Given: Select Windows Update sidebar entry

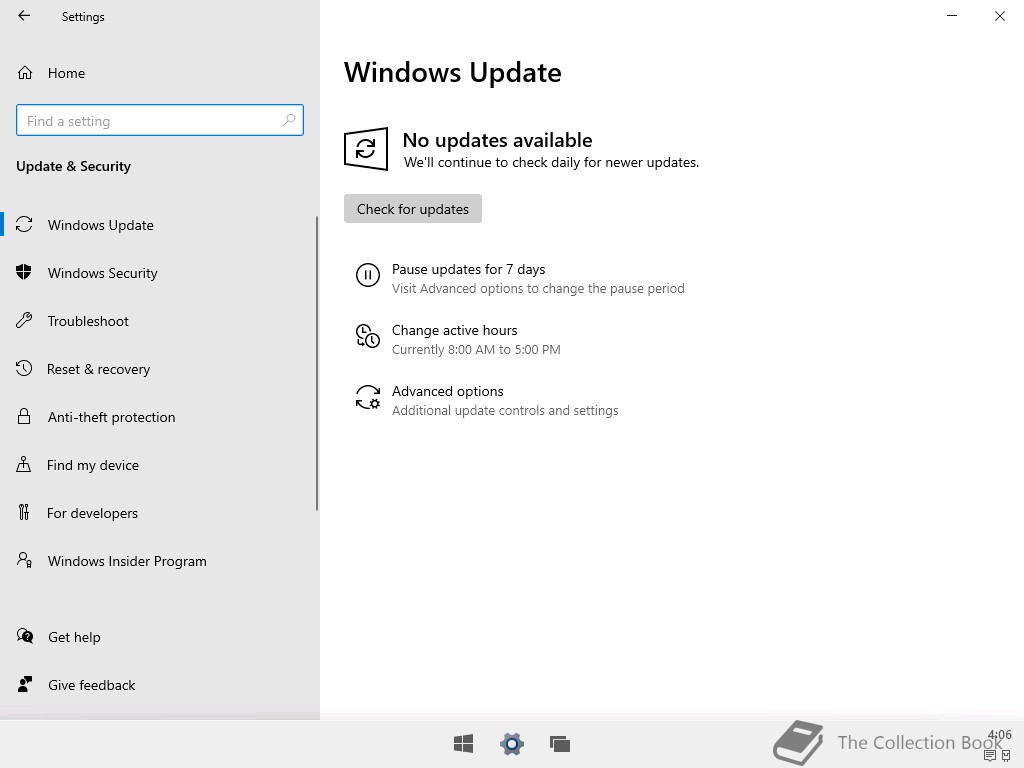Looking at the screenshot, I should pyautogui.click(x=101, y=225).
